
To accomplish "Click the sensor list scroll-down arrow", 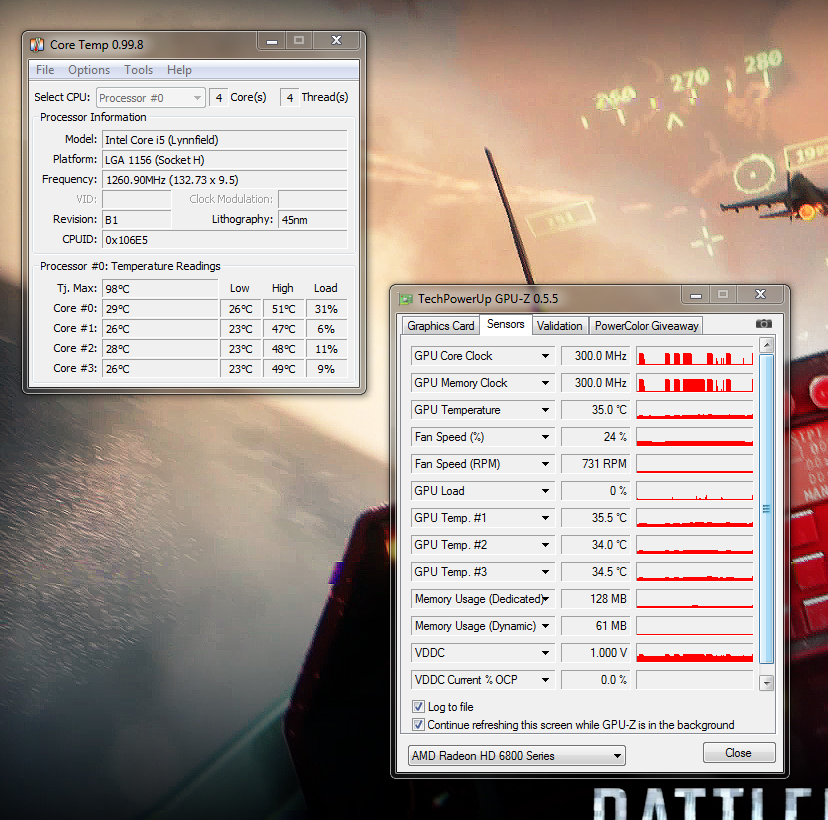I will tap(767, 683).
